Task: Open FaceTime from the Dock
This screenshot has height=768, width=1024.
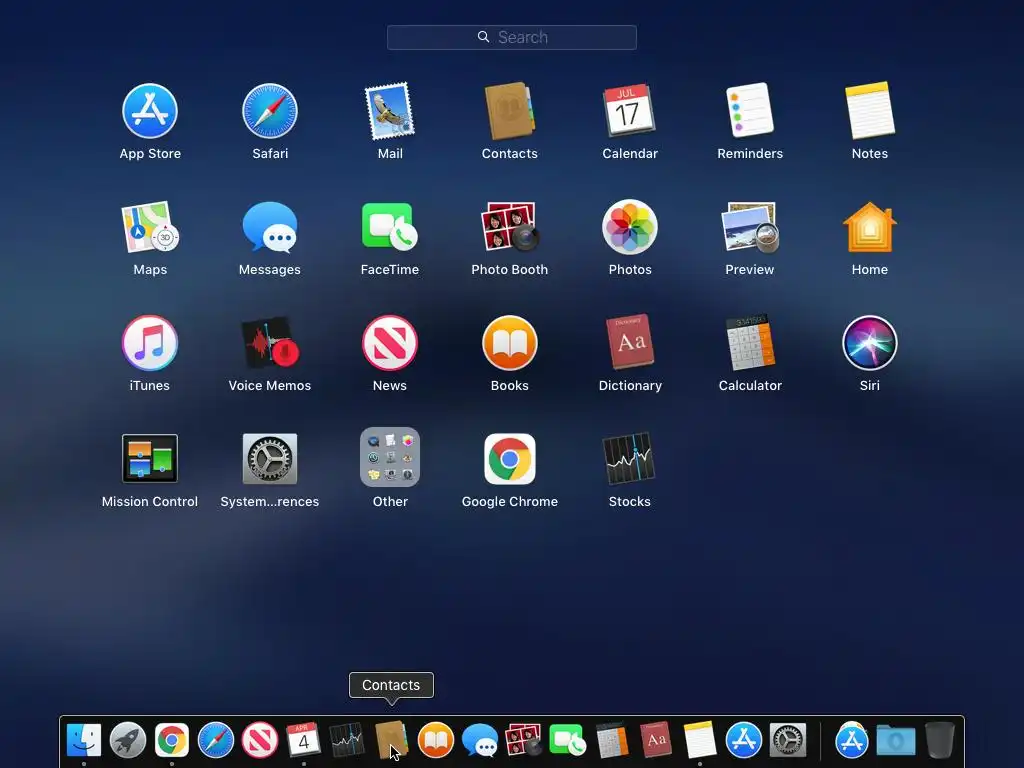Action: tap(568, 740)
